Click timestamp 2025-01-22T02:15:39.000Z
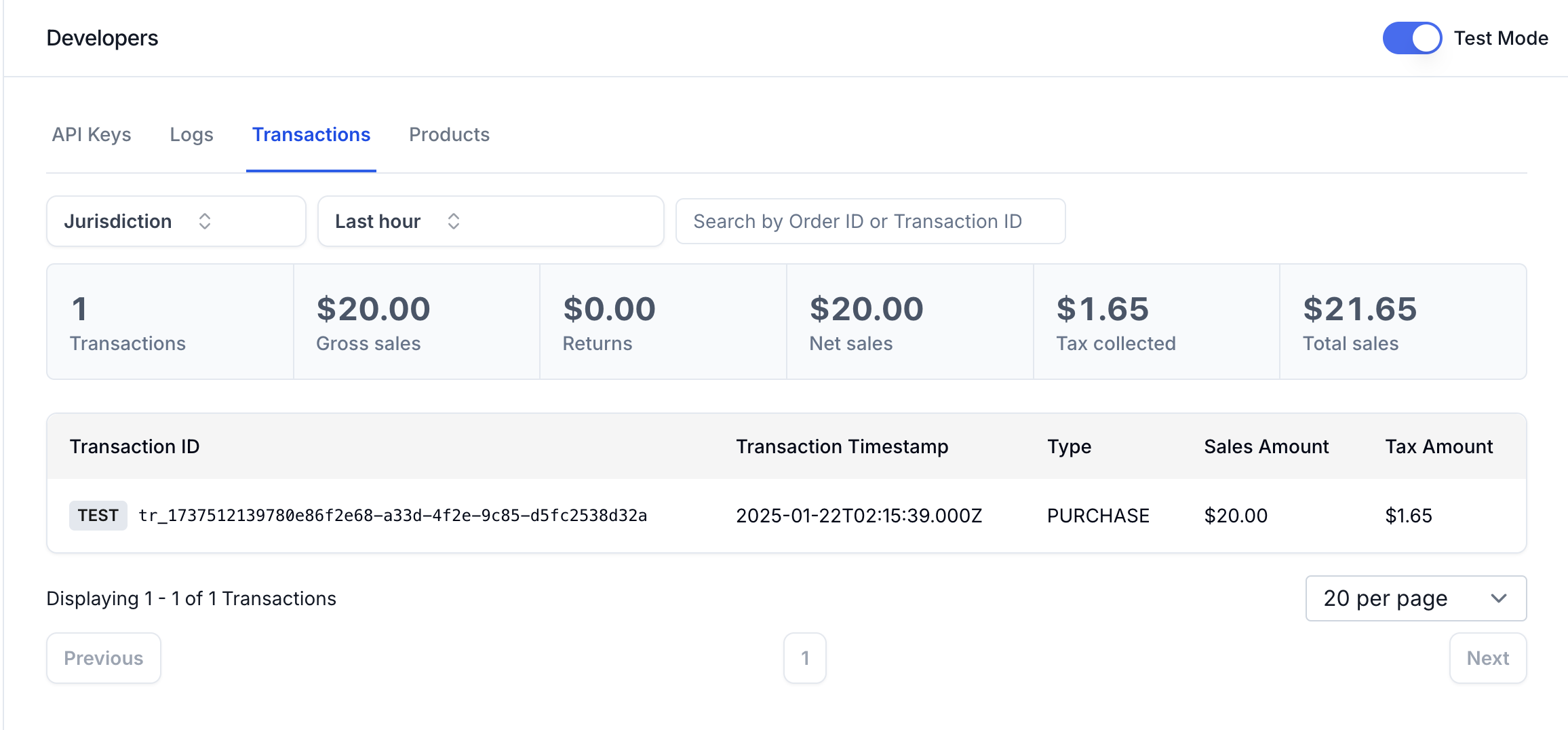1568x730 pixels. click(x=859, y=516)
